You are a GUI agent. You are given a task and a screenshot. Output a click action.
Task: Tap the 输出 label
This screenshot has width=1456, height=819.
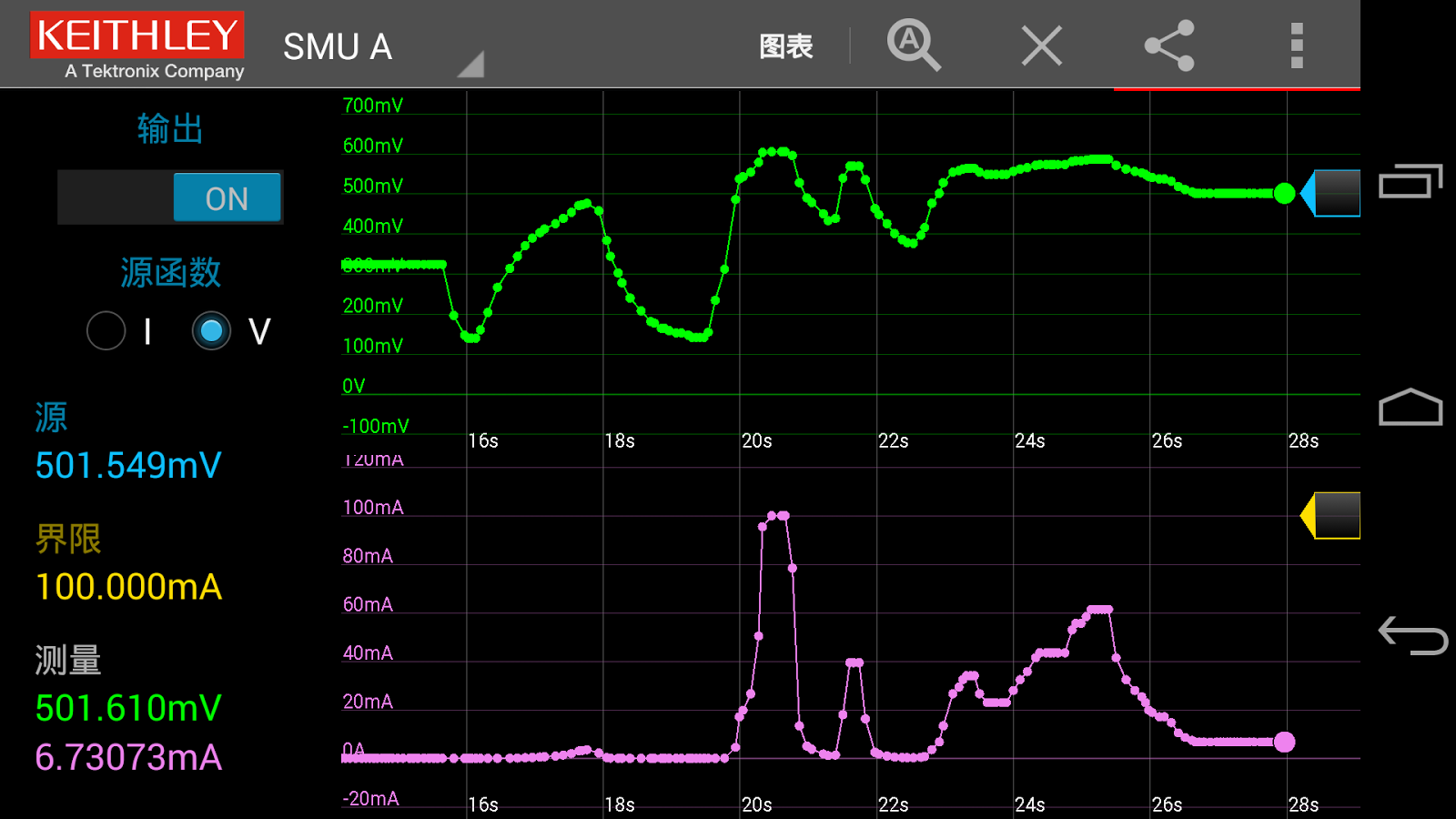[x=170, y=129]
